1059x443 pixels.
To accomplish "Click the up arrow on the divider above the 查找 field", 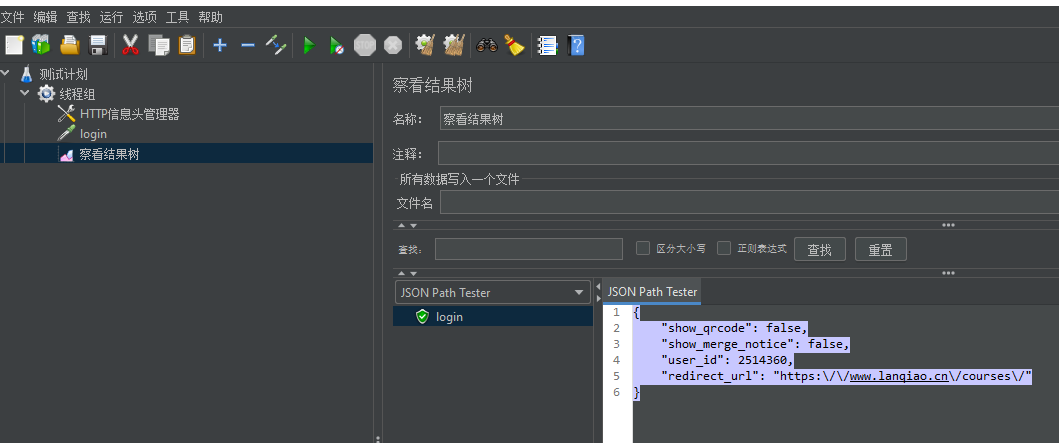I will click(402, 226).
